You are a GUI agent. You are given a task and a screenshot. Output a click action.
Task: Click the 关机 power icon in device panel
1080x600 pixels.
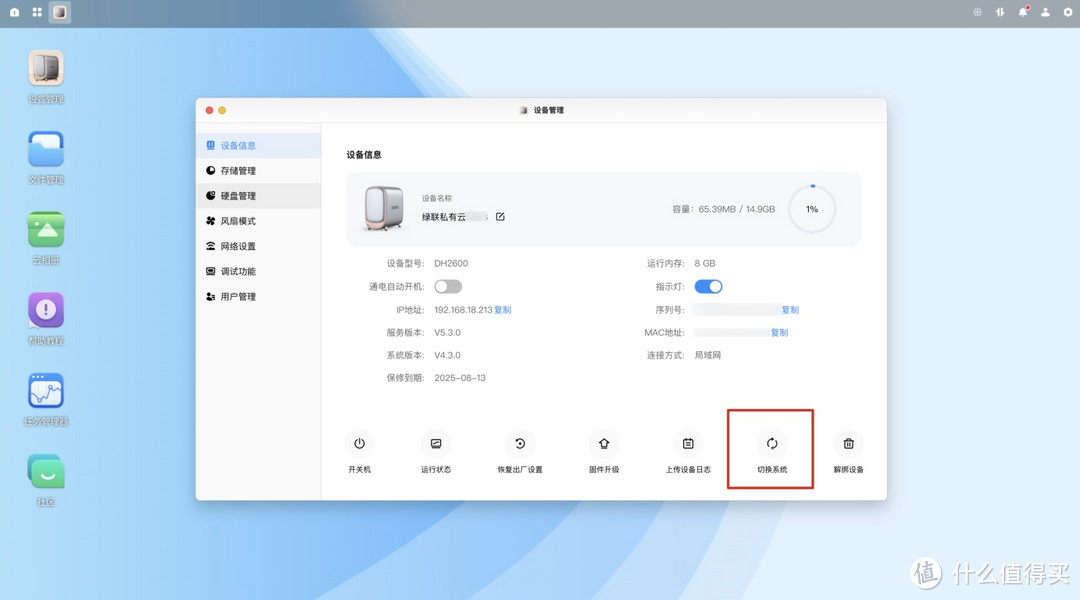(x=360, y=443)
